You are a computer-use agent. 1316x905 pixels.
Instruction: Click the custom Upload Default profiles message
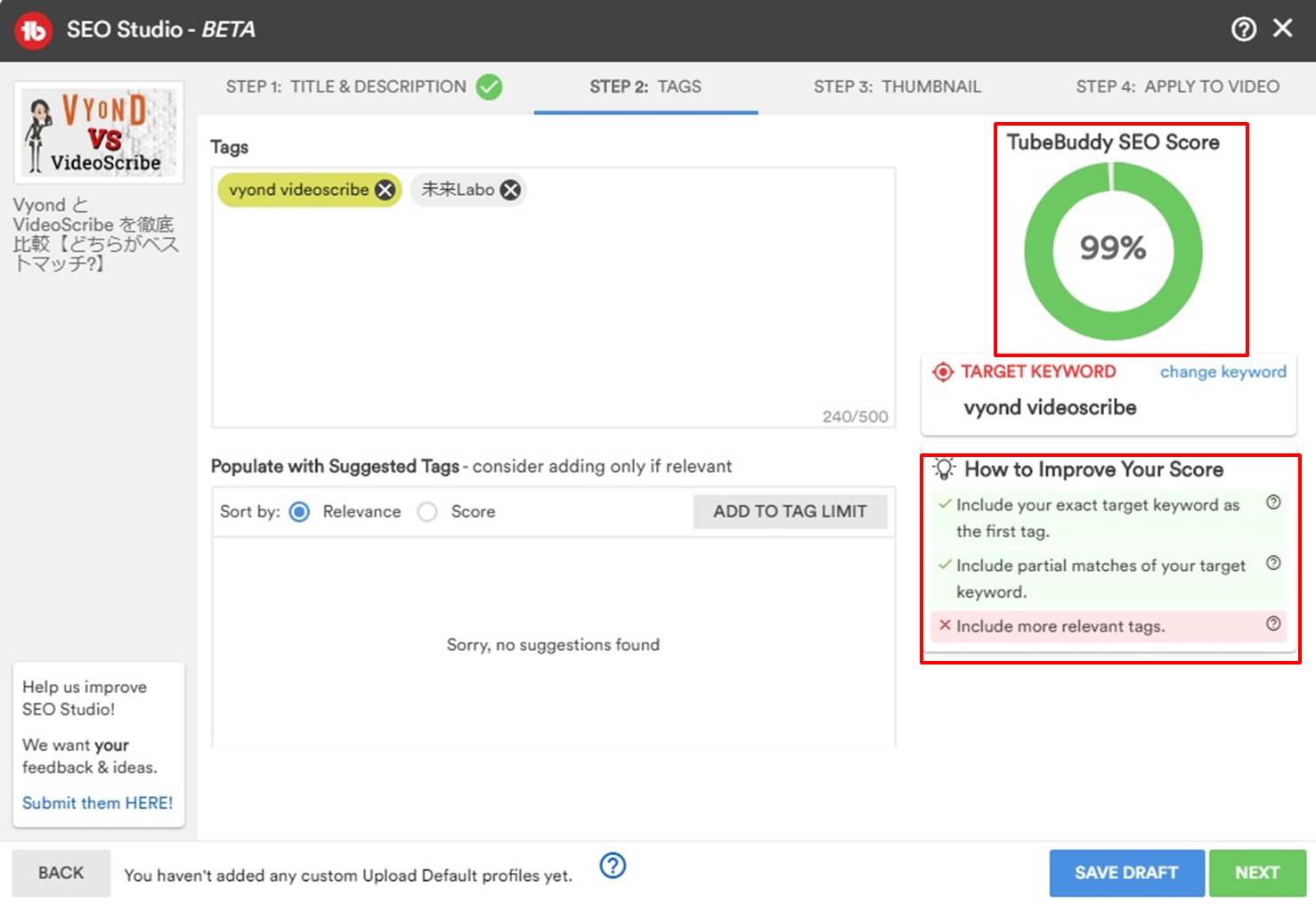pyautogui.click(x=348, y=875)
